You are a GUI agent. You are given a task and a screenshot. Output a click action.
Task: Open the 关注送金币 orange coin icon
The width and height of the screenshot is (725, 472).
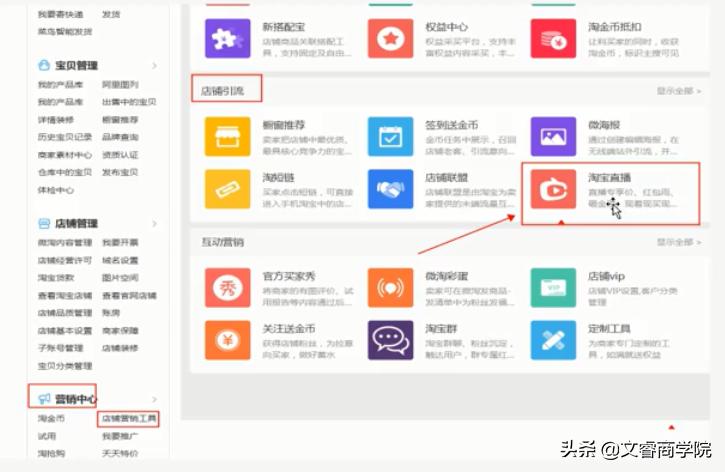(x=227, y=340)
